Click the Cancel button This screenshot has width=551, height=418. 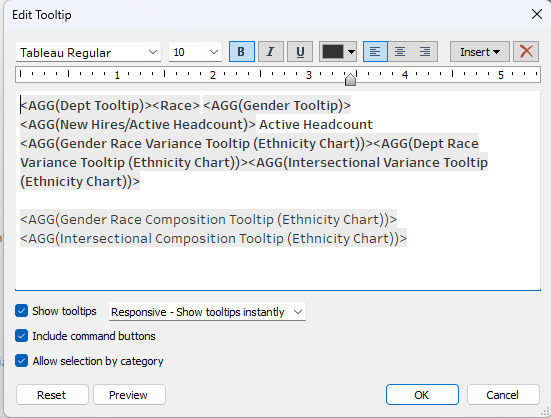coord(503,395)
